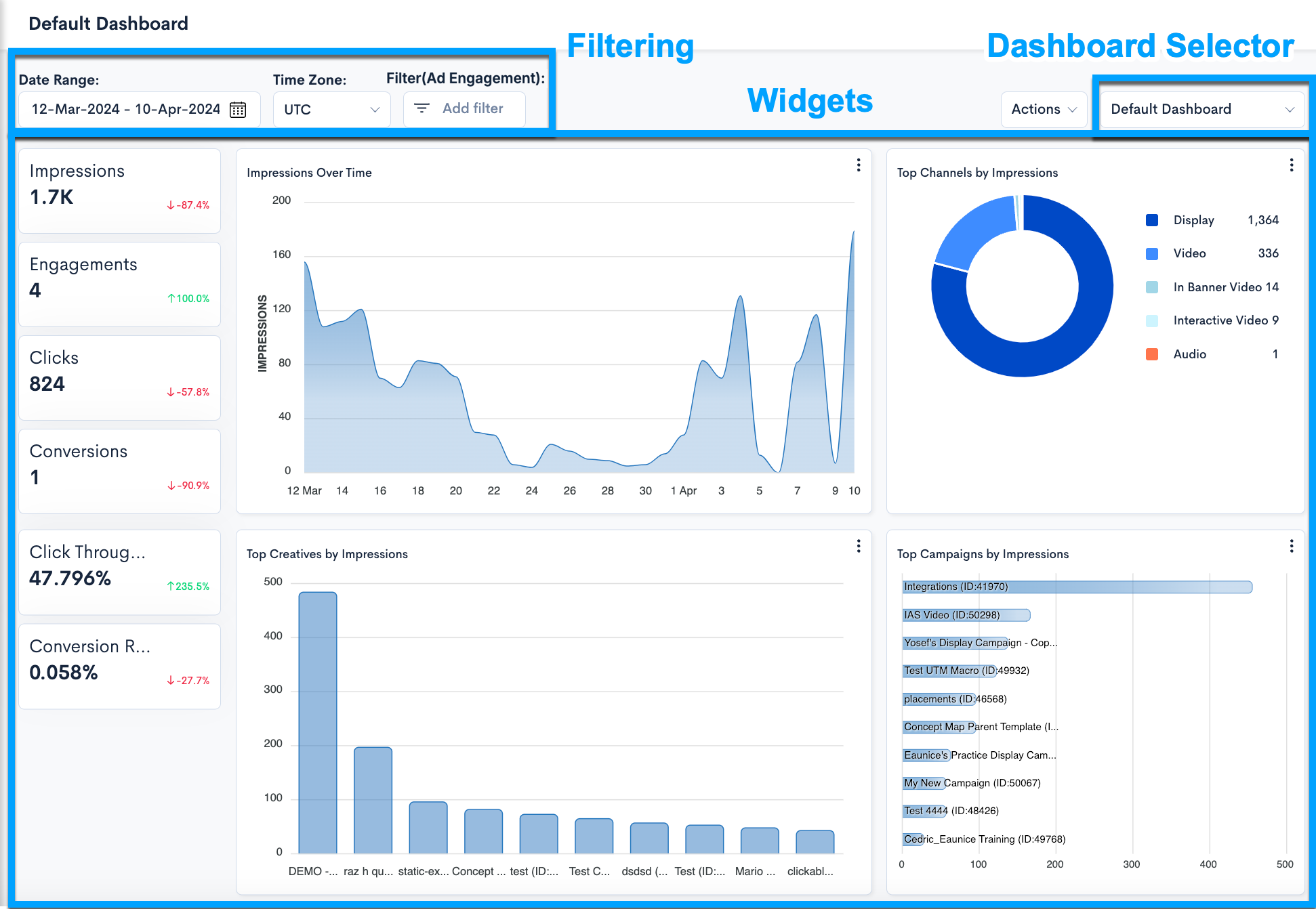Click the Top Creatives by Impressions title

click(x=327, y=554)
